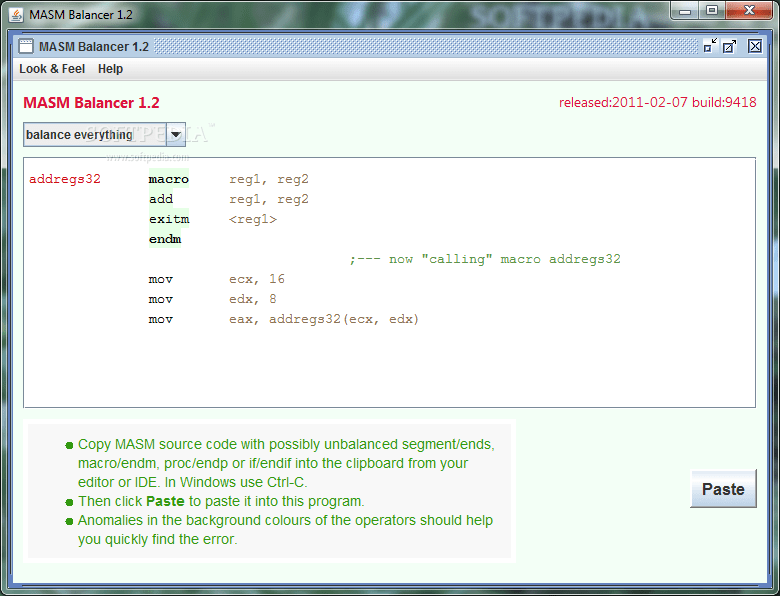The width and height of the screenshot is (780, 596).
Task: Open the Look & Feel menu
Action: click(x=52, y=69)
